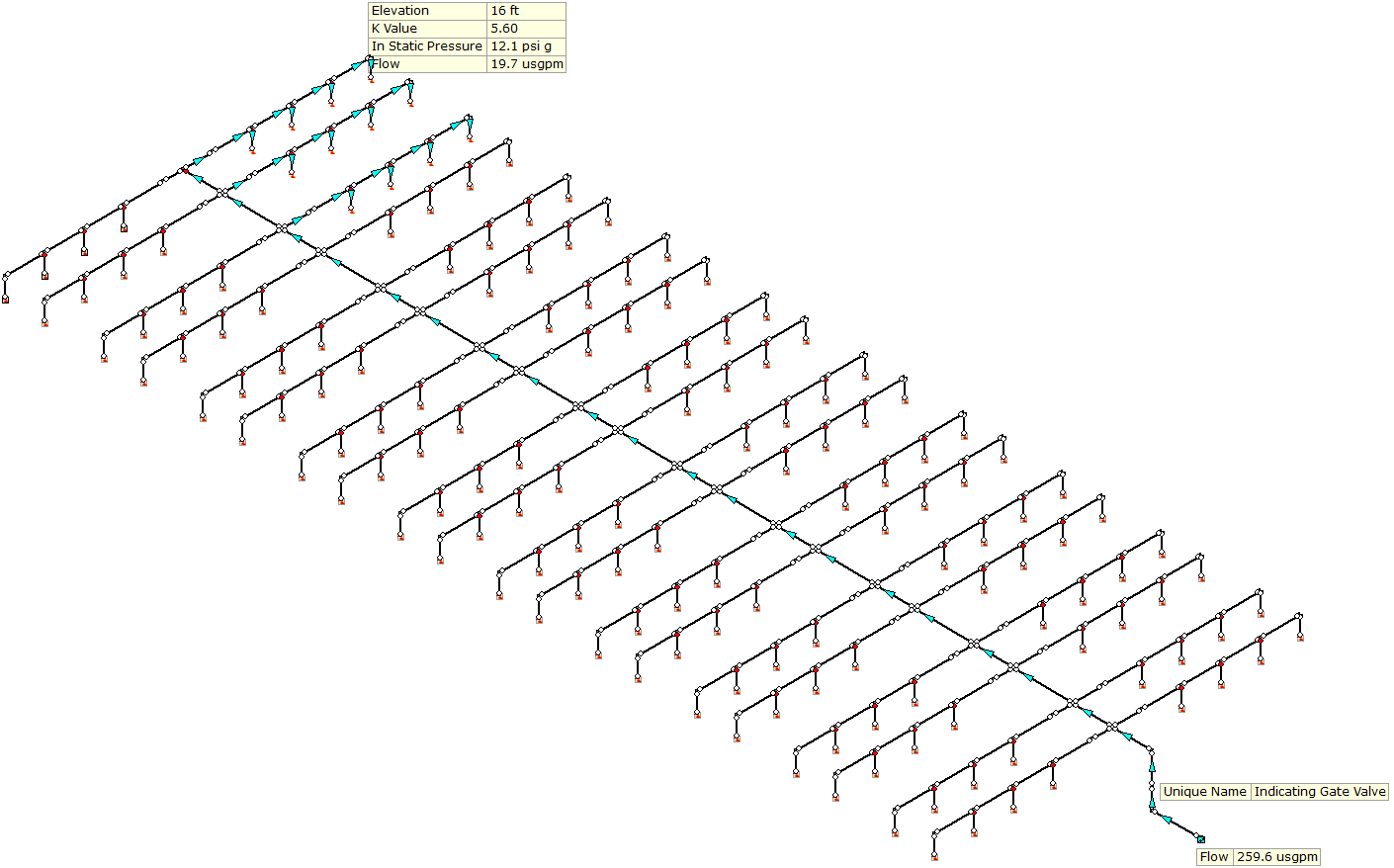Select the '259.6 usgpm' flow value

pyautogui.click(x=1276, y=857)
